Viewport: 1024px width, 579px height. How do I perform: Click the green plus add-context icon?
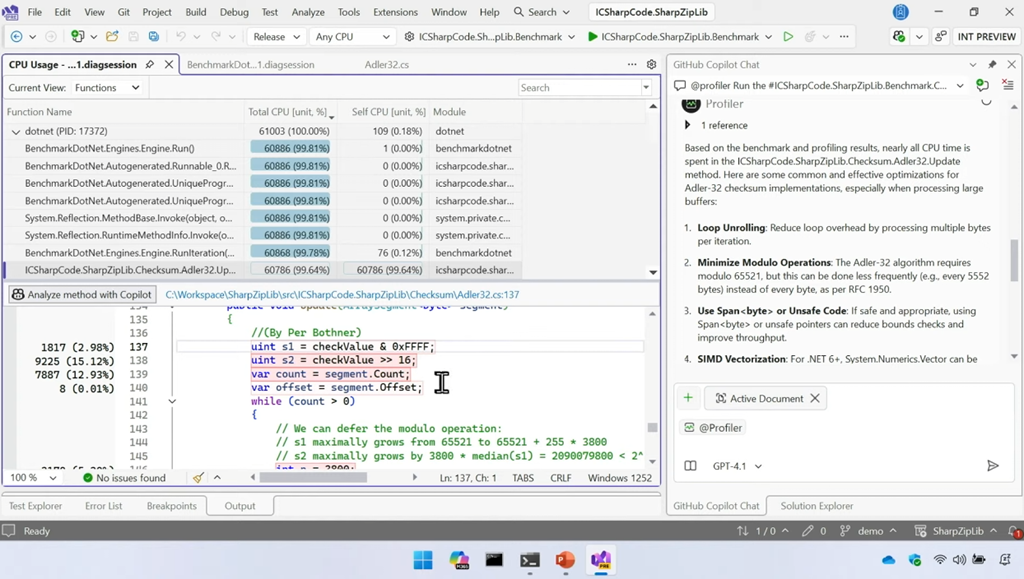[x=688, y=398]
